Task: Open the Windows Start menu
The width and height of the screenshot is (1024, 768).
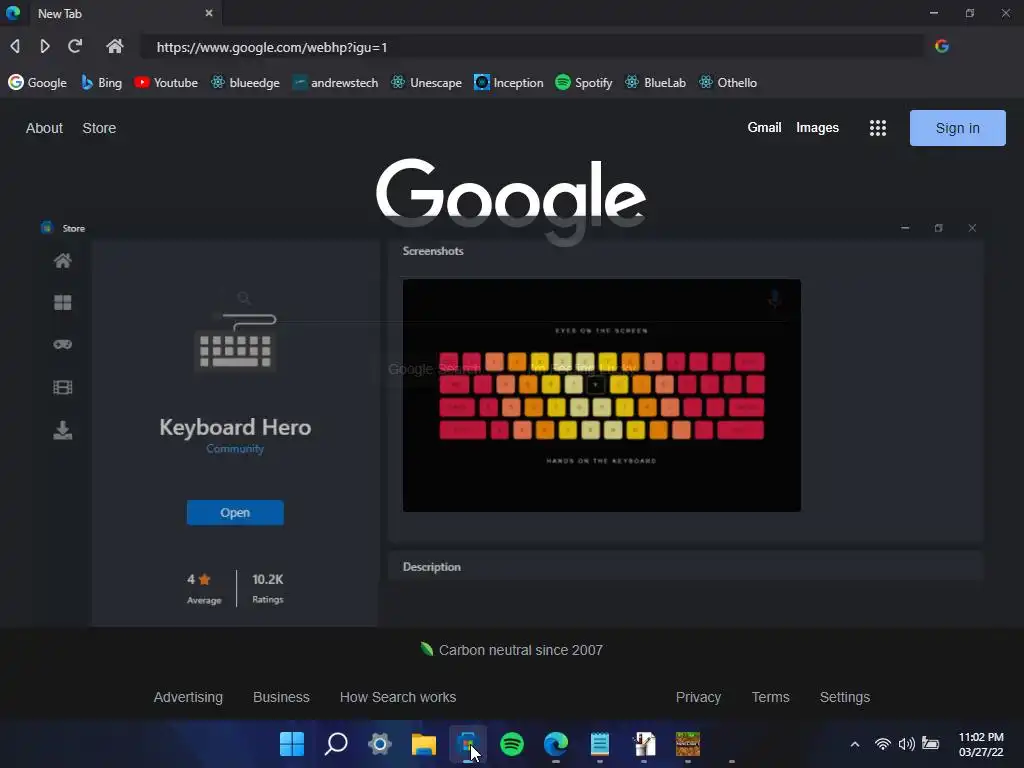Action: click(292, 743)
